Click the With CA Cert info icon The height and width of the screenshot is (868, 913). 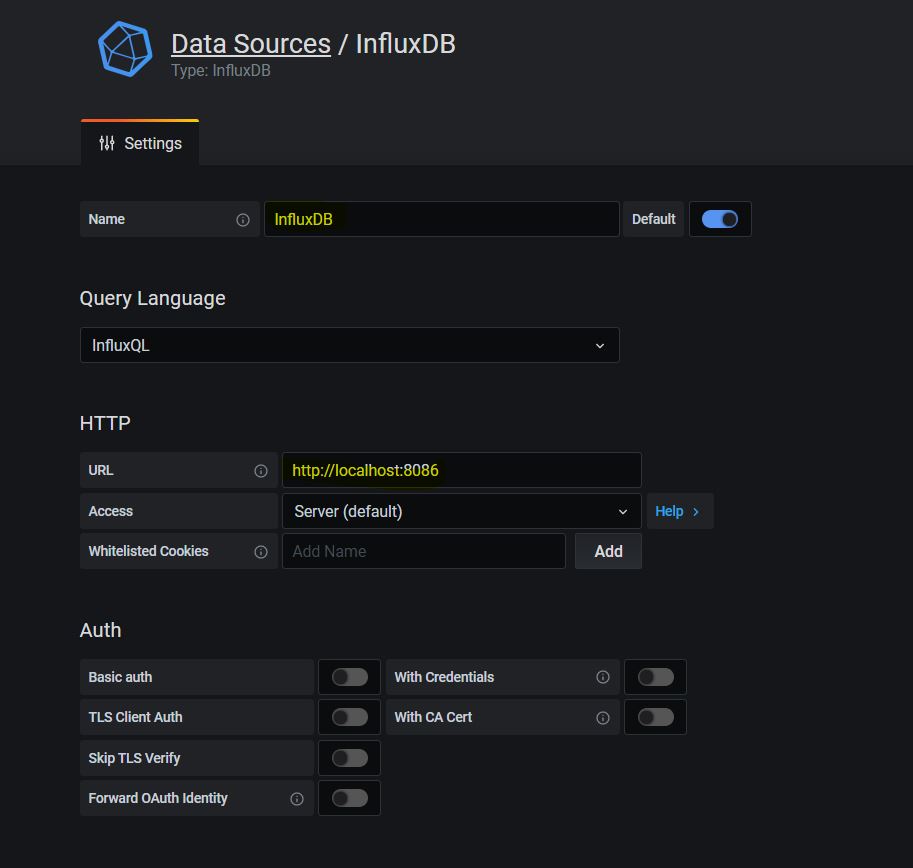click(603, 718)
